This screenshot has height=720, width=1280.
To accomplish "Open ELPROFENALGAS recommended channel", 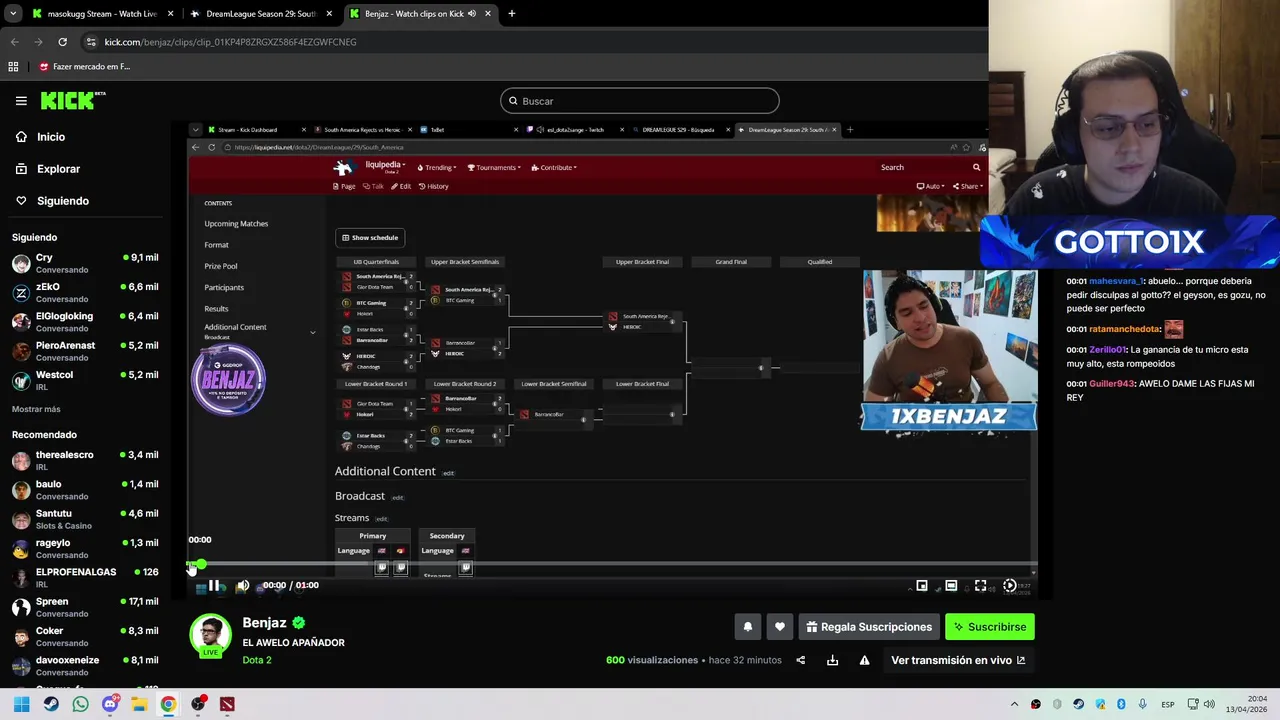I will [x=86, y=578].
